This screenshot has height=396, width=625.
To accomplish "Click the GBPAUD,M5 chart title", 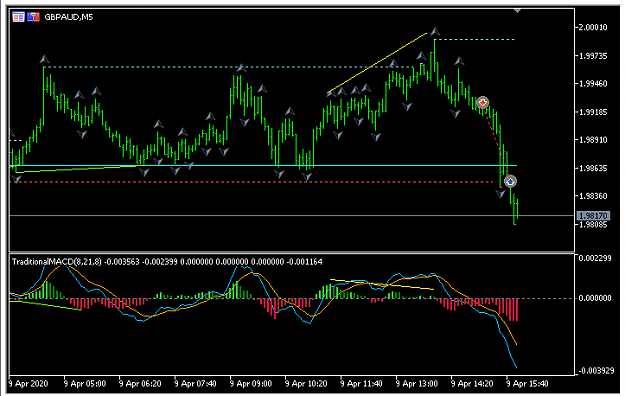I will coord(69,17).
